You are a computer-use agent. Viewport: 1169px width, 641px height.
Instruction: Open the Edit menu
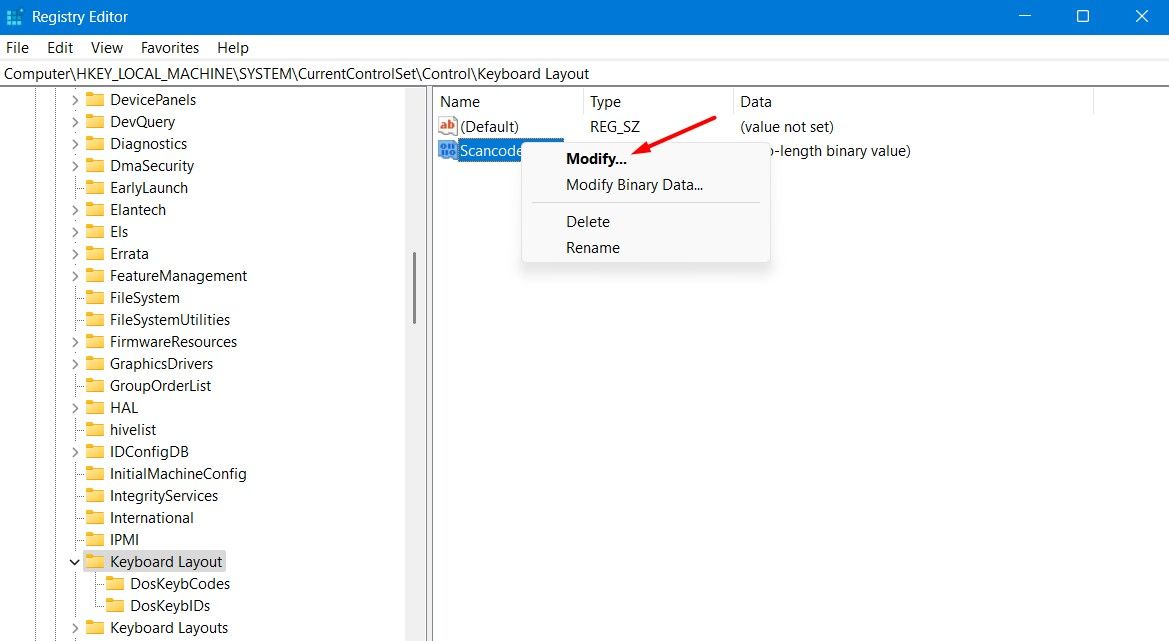tap(60, 48)
